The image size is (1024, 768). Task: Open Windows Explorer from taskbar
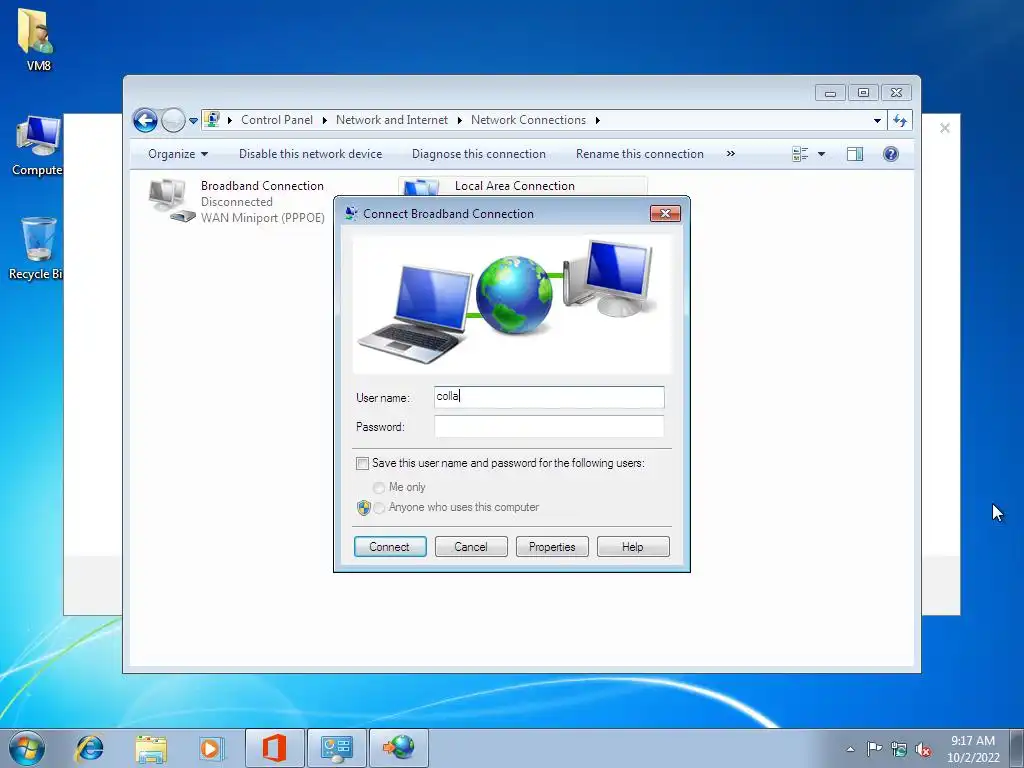(151, 748)
